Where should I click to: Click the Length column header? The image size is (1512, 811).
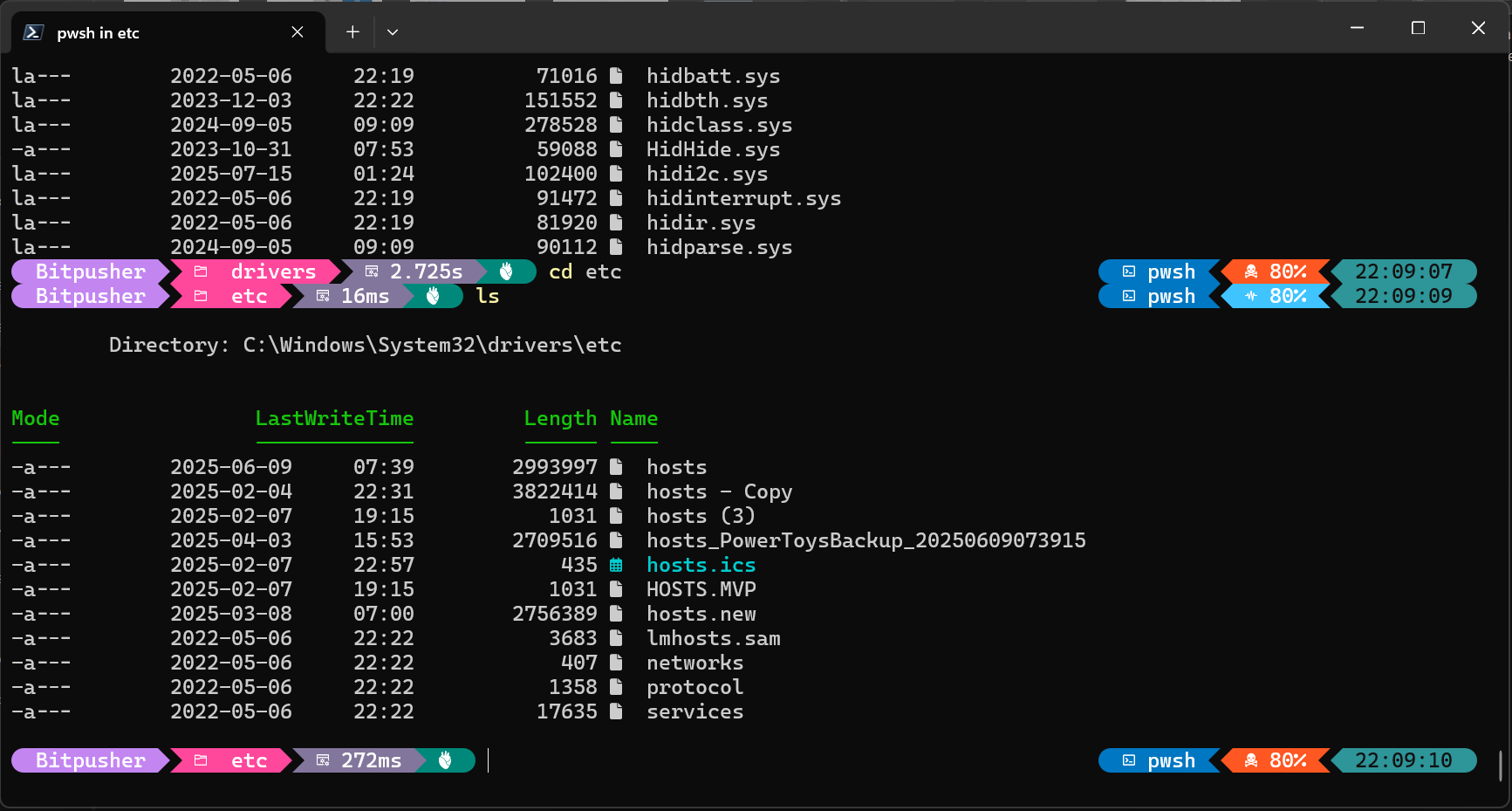click(x=560, y=418)
